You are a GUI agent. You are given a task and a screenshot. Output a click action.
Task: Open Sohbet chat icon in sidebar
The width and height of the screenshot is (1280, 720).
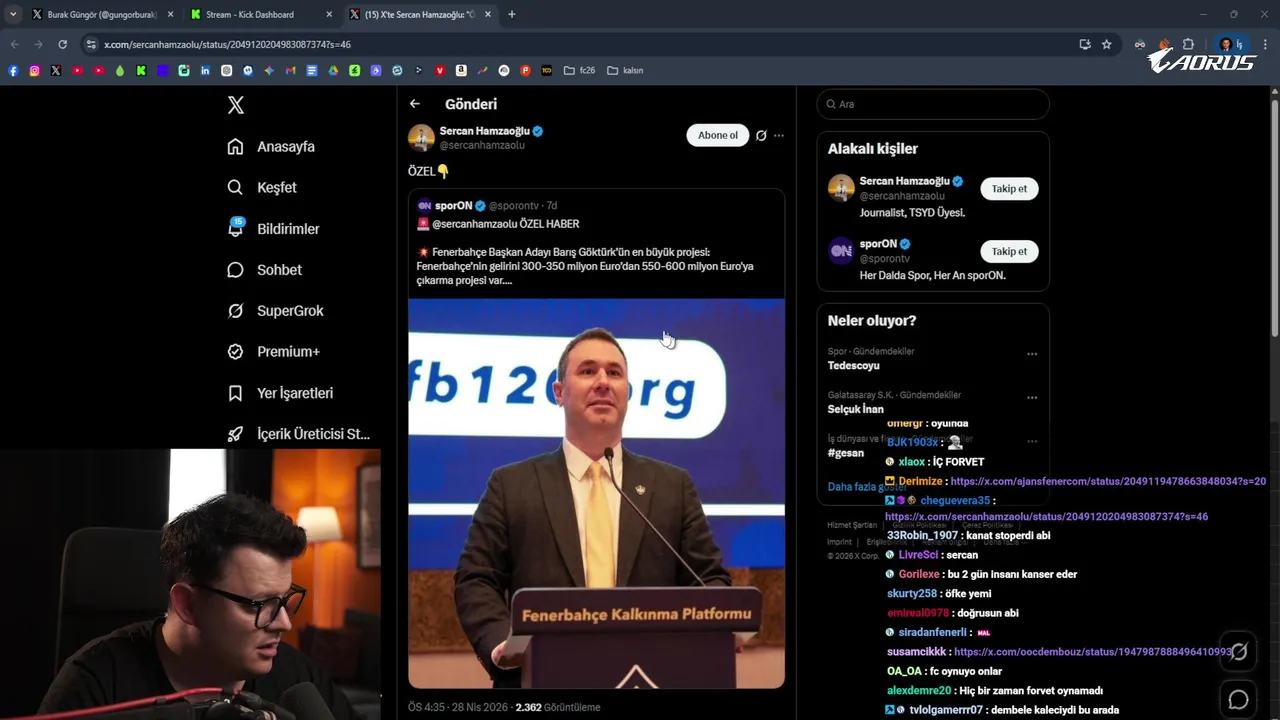point(235,270)
